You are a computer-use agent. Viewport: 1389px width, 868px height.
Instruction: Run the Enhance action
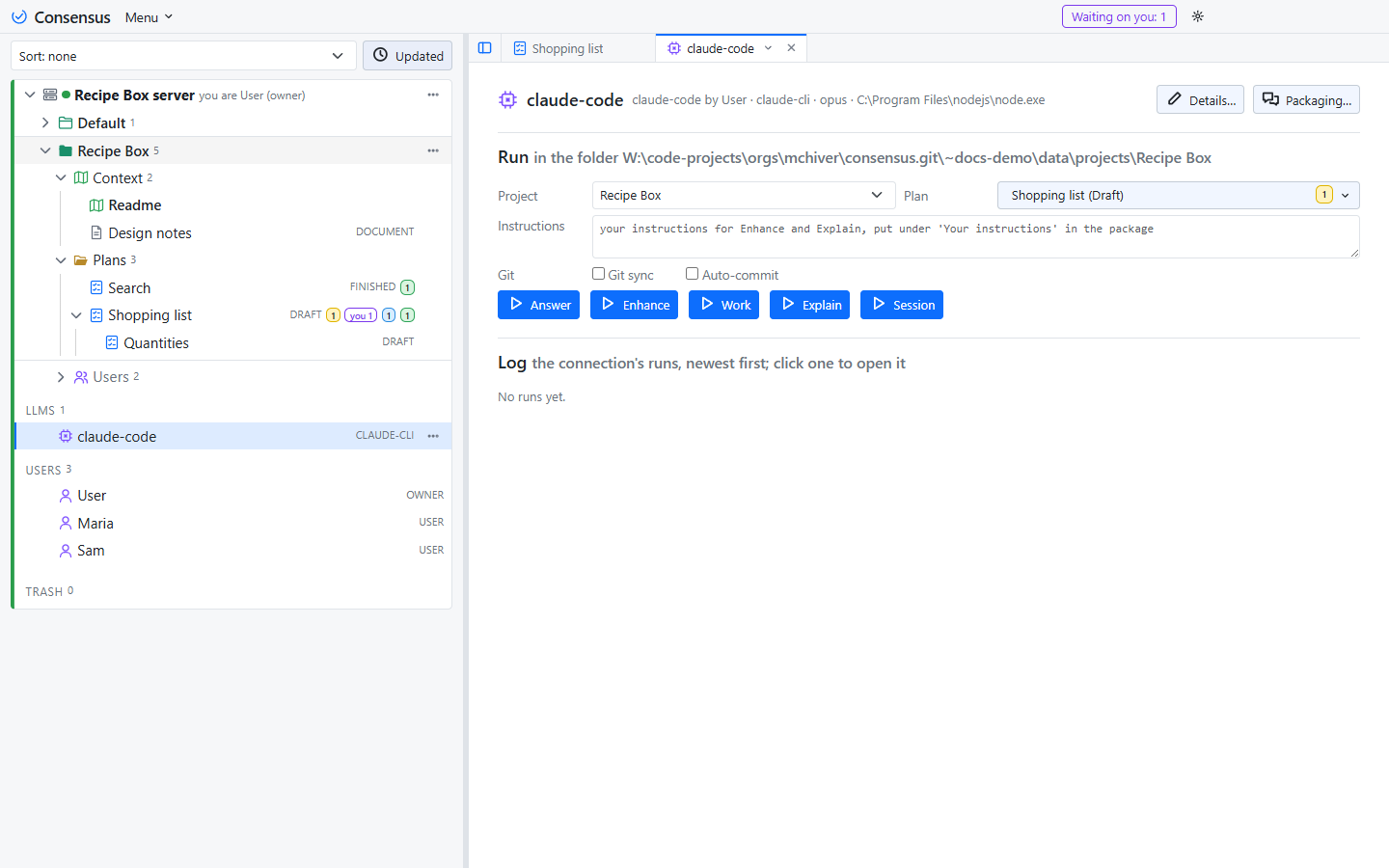click(x=634, y=305)
